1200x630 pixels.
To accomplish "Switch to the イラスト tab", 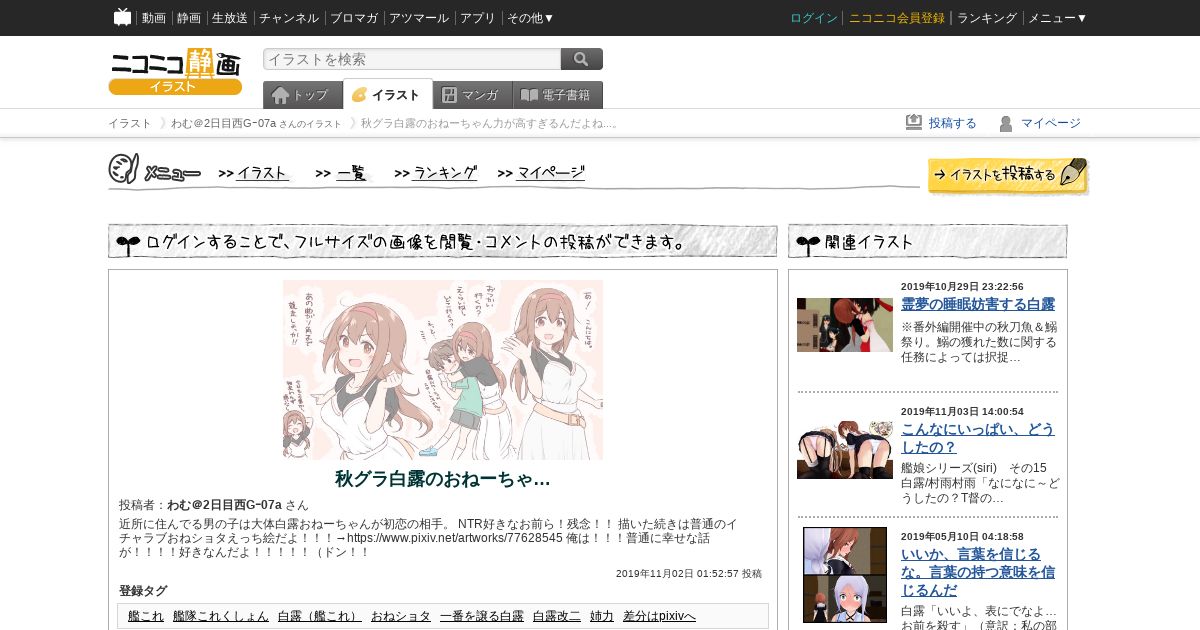I will point(388,95).
